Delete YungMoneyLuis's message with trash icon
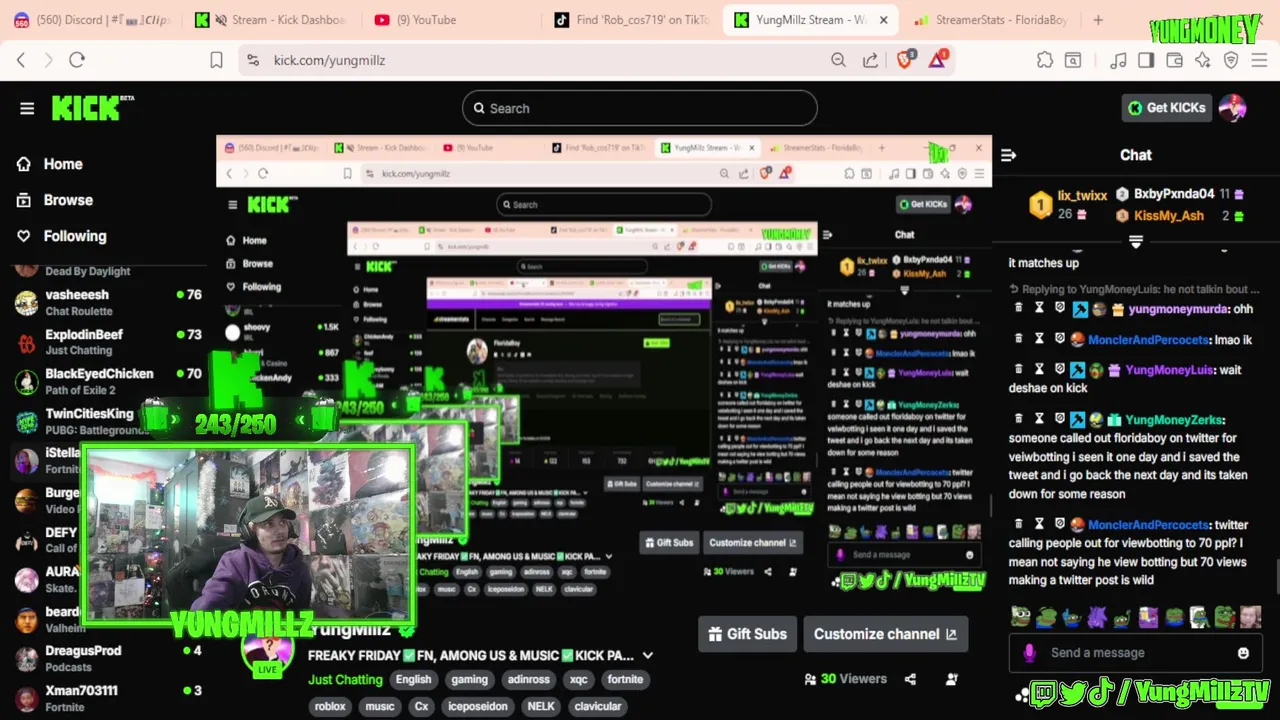Image resolution: width=1280 pixels, height=720 pixels. coord(1019,369)
